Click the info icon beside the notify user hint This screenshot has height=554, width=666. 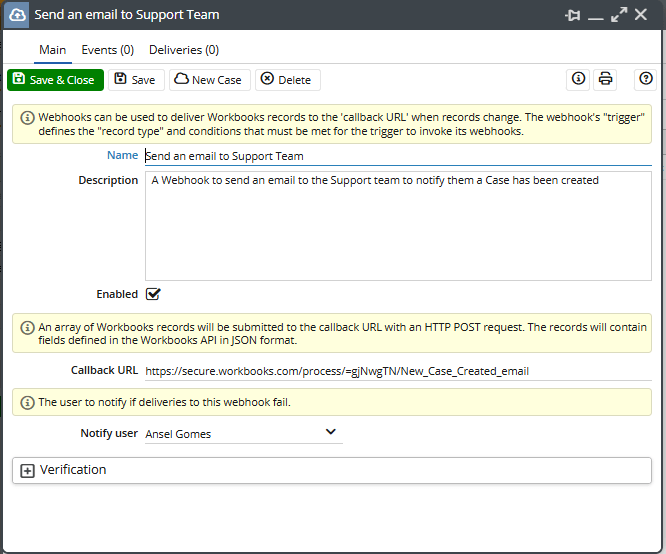26,402
